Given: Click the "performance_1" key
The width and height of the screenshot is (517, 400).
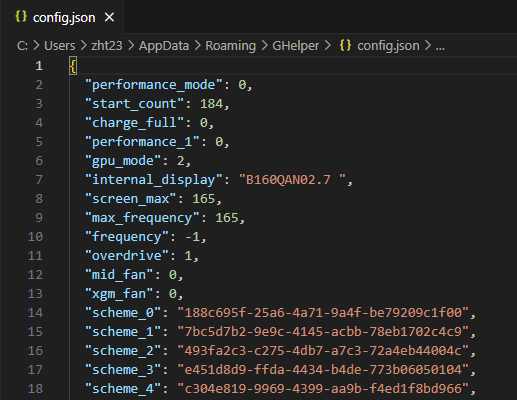Looking at the screenshot, I should point(142,142).
